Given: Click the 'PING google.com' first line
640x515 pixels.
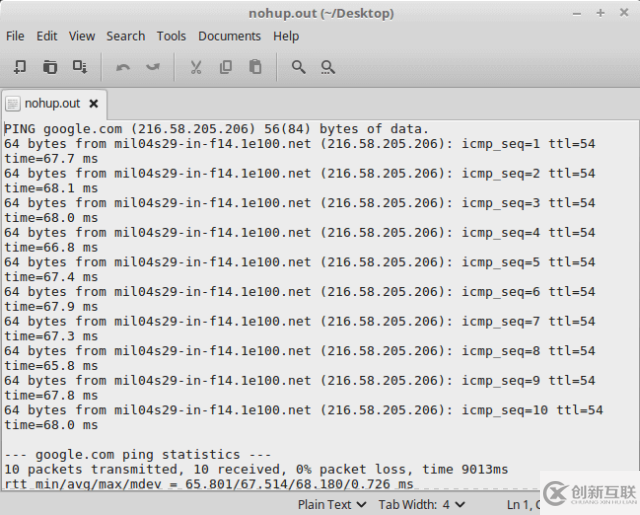Looking at the screenshot, I should [x=216, y=129].
